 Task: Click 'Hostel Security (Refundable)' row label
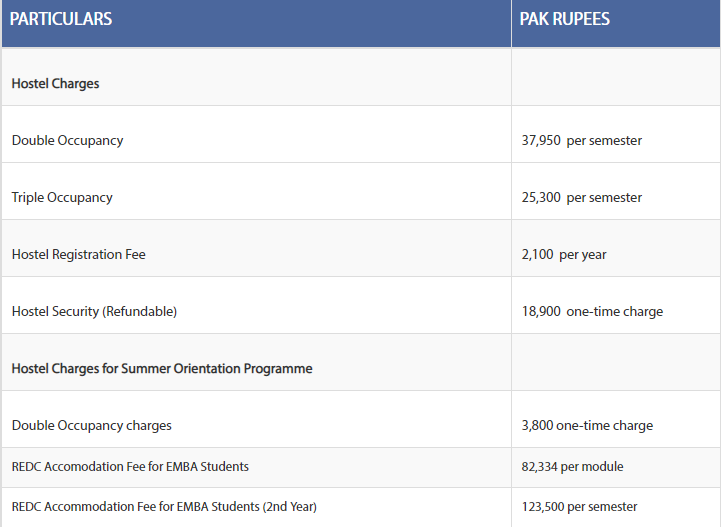point(94,311)
